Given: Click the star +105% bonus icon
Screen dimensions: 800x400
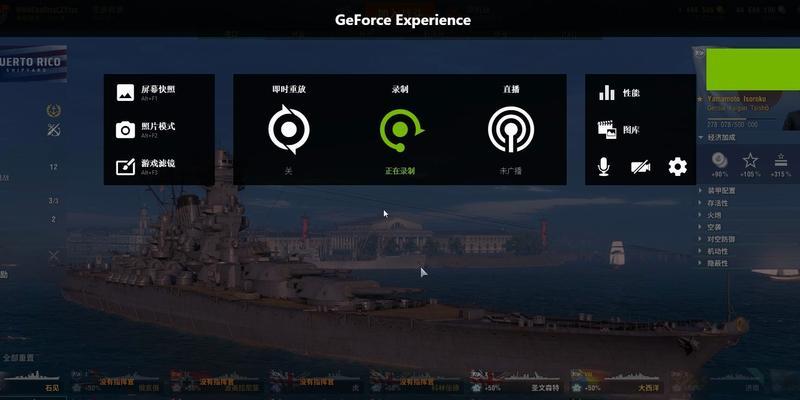Looking at the screenshot, I should [x=750, y=160].
